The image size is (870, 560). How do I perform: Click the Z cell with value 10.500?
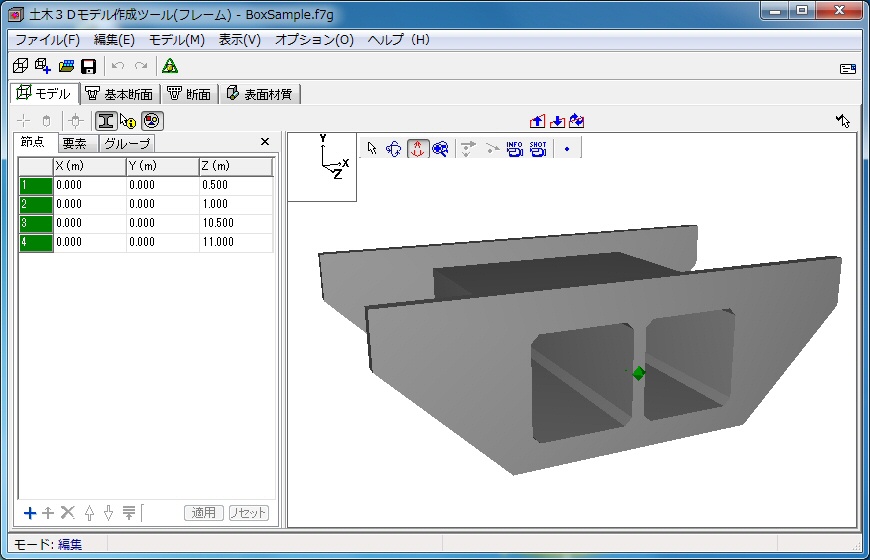tap(236, 223)
